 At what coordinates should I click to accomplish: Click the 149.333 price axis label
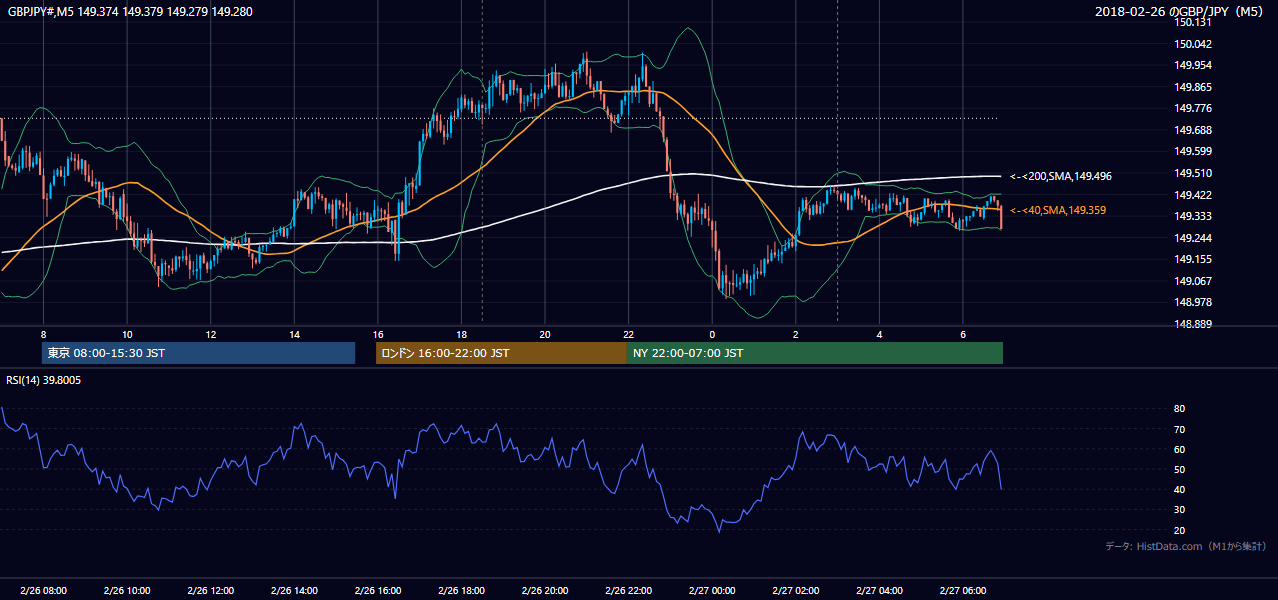[x=1194, y=216]
